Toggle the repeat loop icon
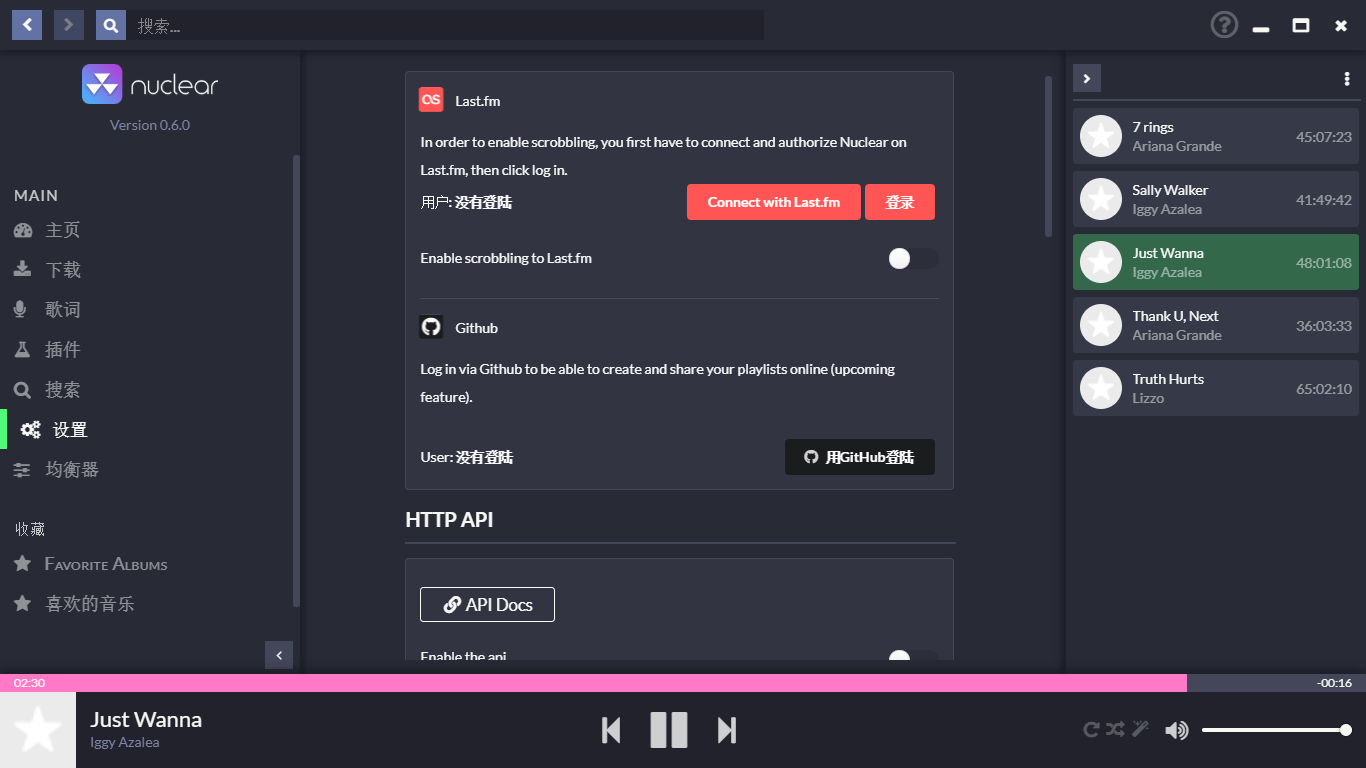This screenshot has height=768, width=1366. pos(1092,730)
